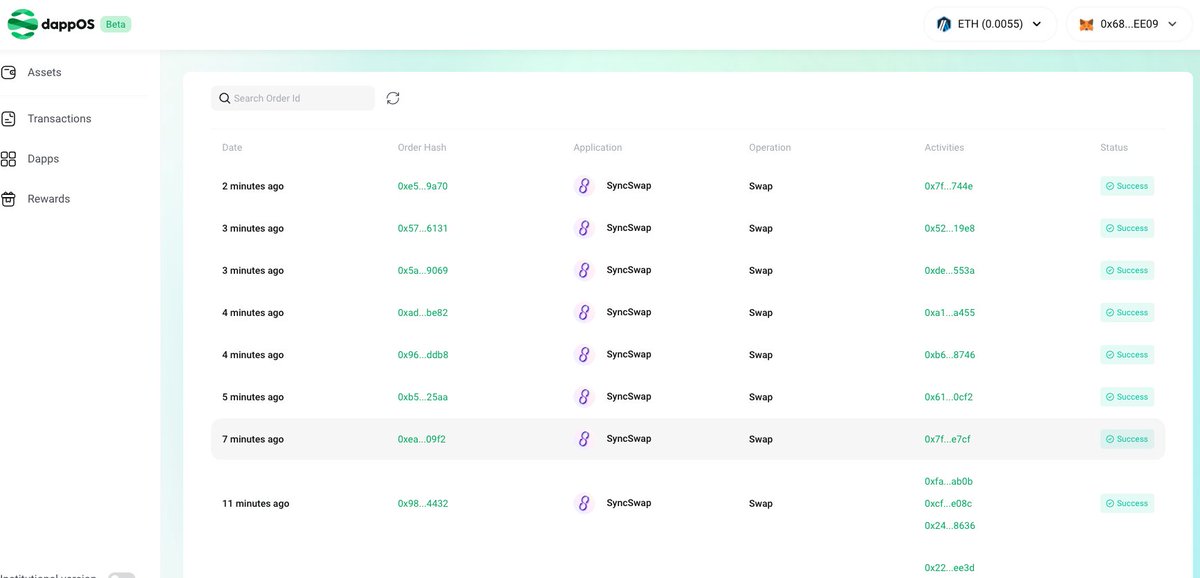Open activity link 0xa1...a455
1200x578 pixels.
(x=950, y=312)
